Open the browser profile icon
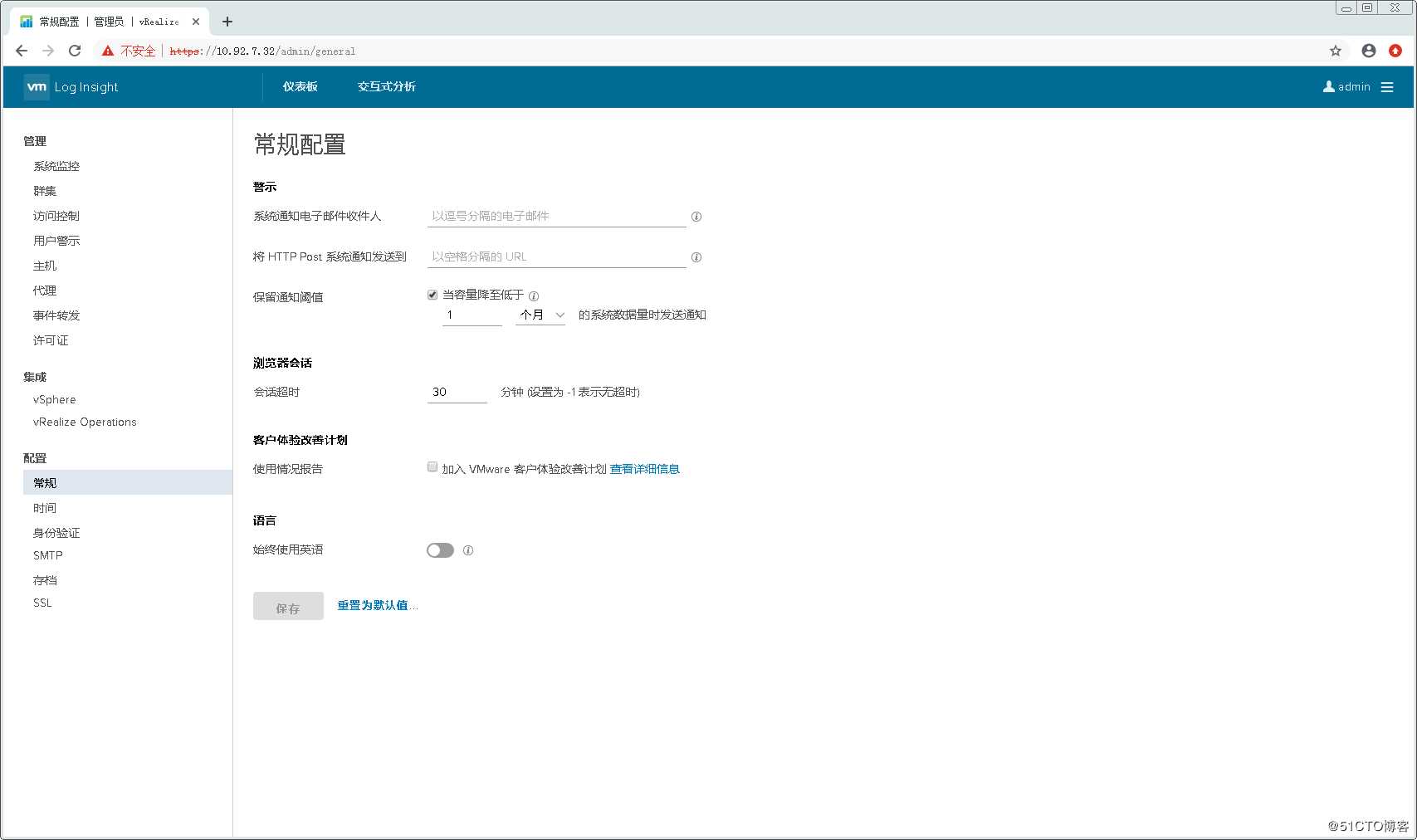 (x=1369, y=51)
